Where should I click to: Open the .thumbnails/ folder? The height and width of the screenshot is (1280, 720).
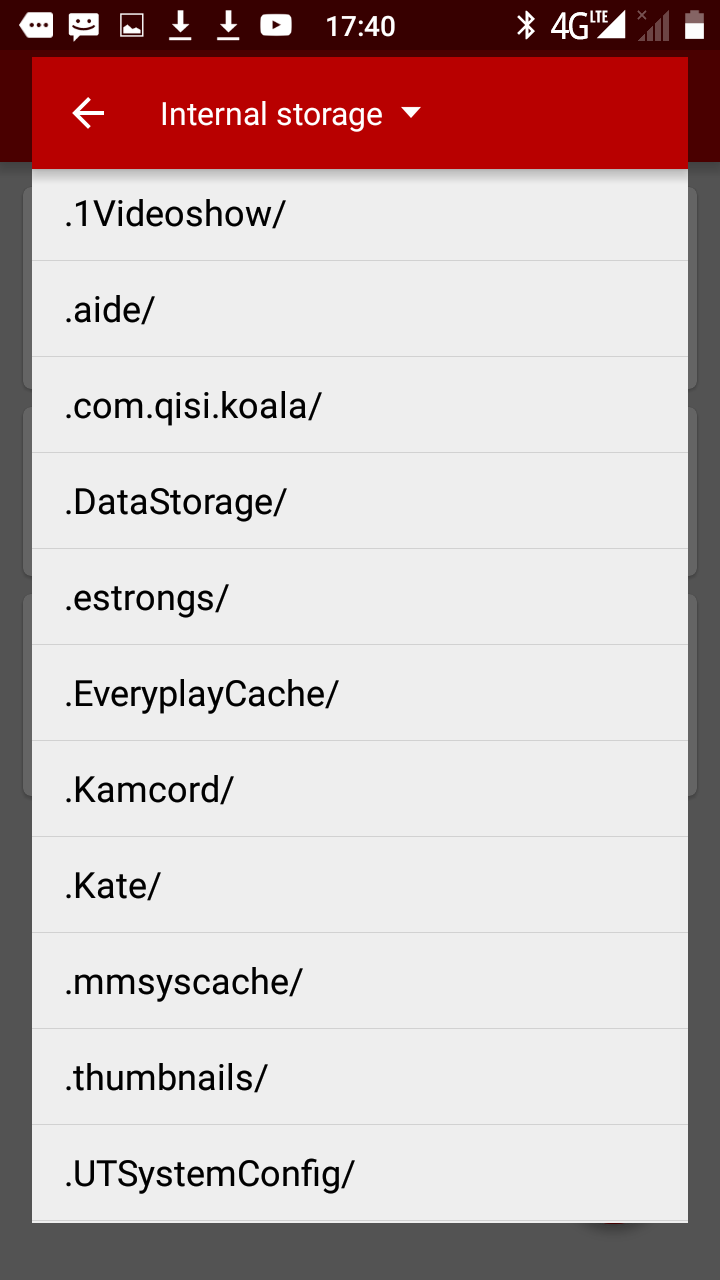pos(360,1077)
